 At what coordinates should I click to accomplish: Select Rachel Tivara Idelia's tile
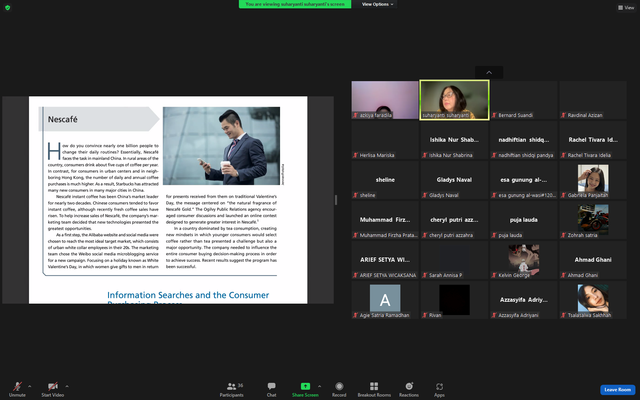tap(593, 140)
